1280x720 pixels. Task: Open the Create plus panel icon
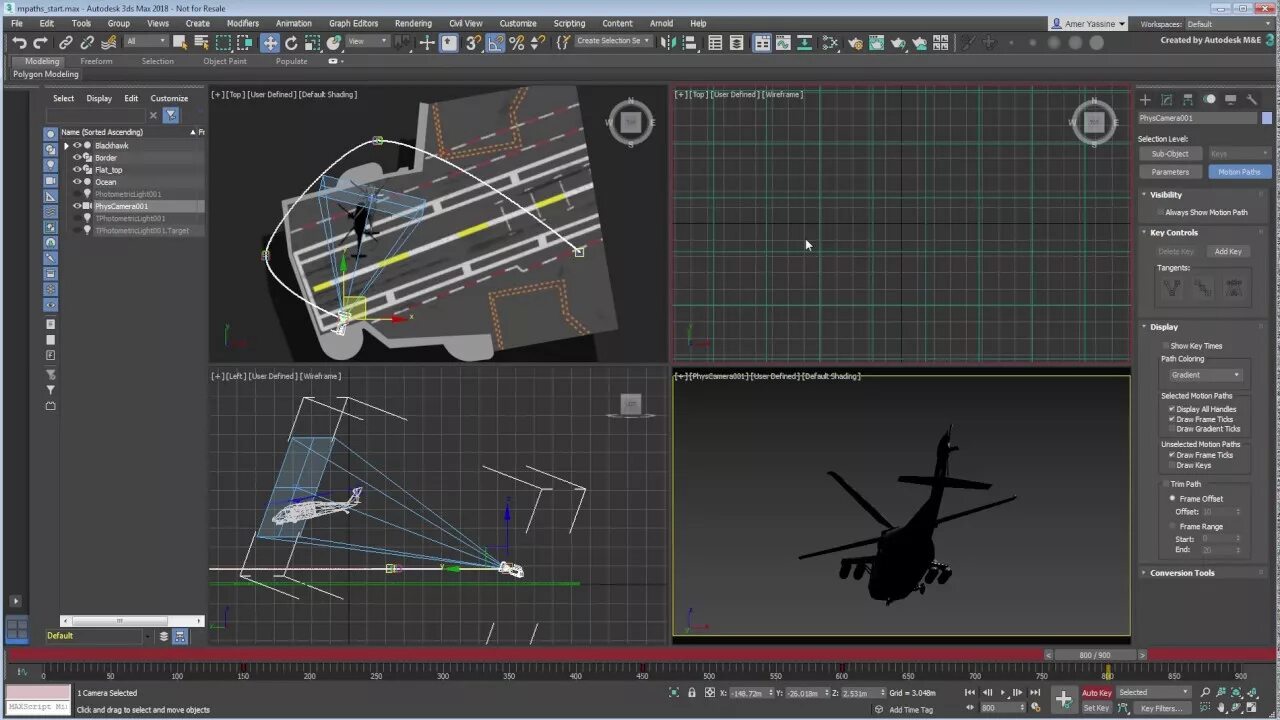pyautogui.click(x=1146, y=99)
